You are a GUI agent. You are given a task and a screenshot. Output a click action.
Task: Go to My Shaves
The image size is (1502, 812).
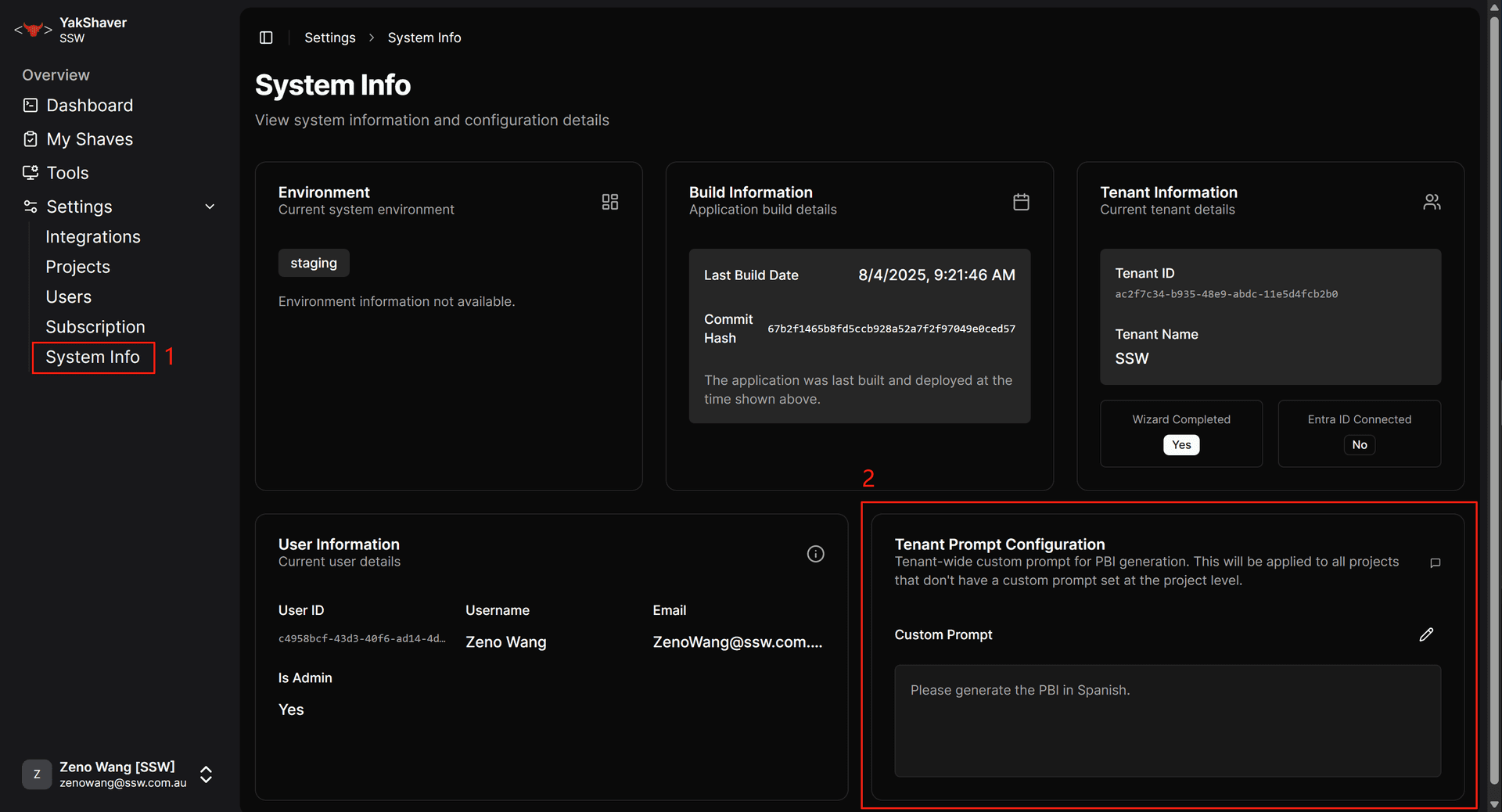89,139
